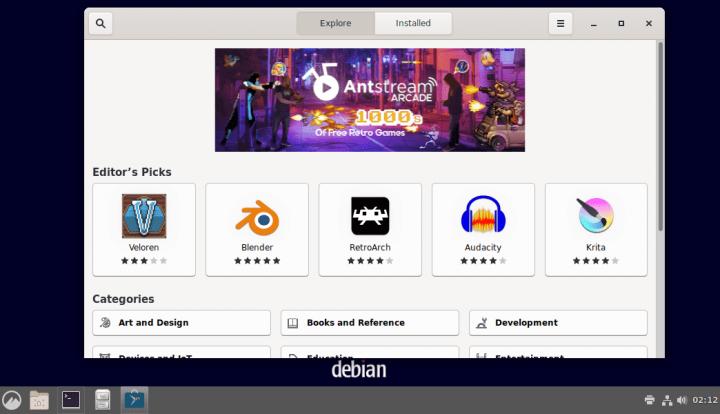Screen dimensions: 720x414
Task: Click the network icon in system tray
Action: pos(666,400)
